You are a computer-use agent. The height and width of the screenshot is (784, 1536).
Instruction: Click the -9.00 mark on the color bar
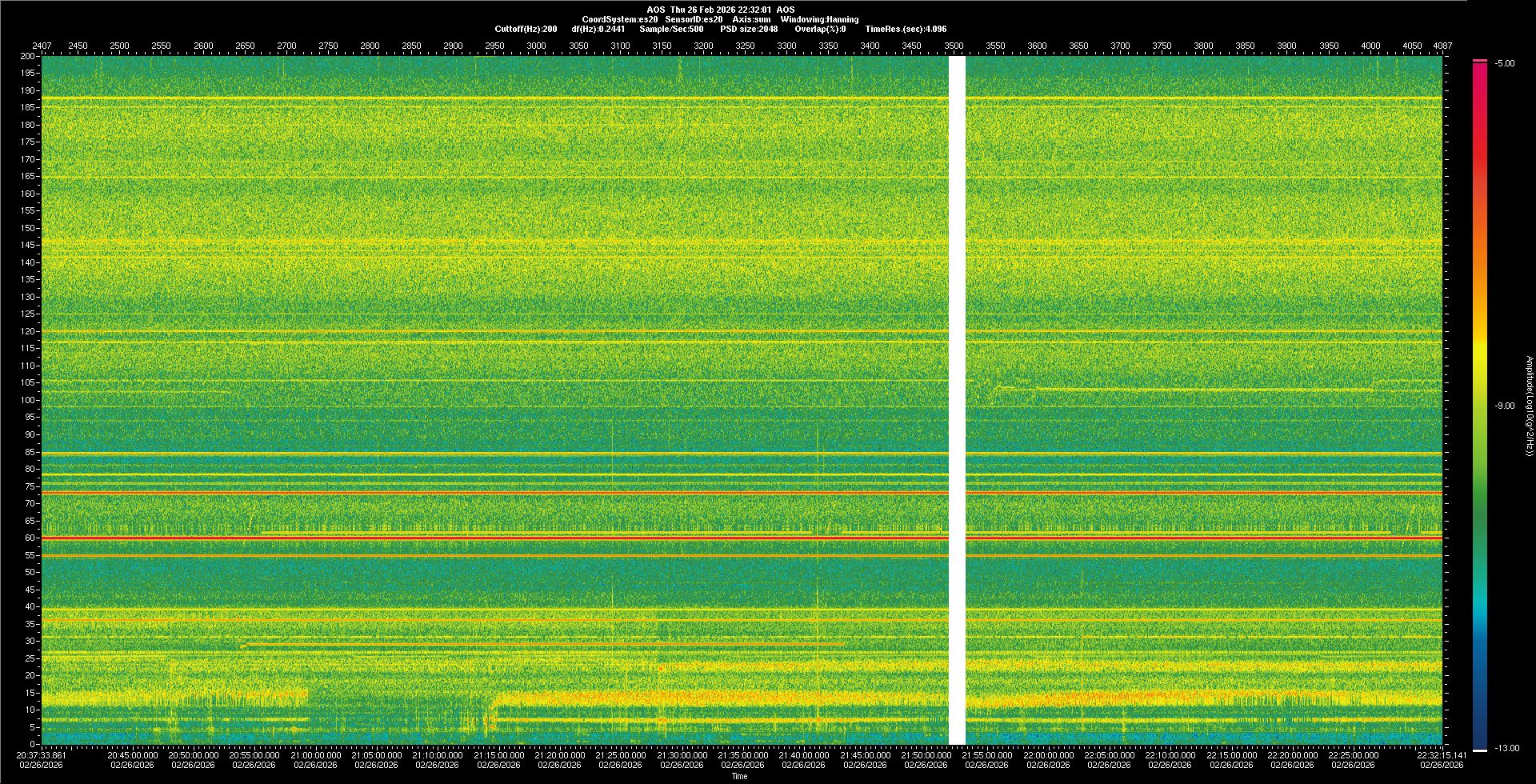[x=1505, y=406]
